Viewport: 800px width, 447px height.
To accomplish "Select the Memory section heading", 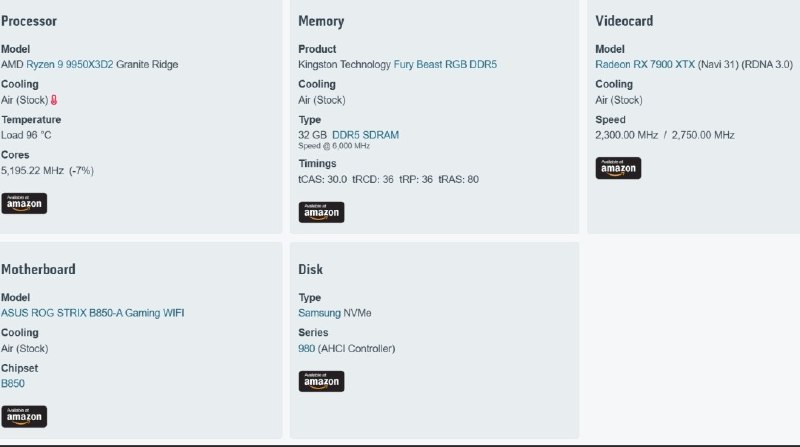I will click(x=321, y=21).
